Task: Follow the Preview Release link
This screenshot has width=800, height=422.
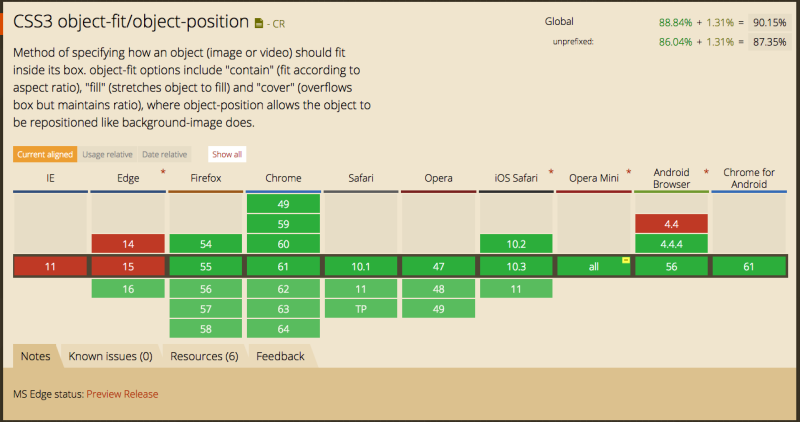Action: coord(122,394)
